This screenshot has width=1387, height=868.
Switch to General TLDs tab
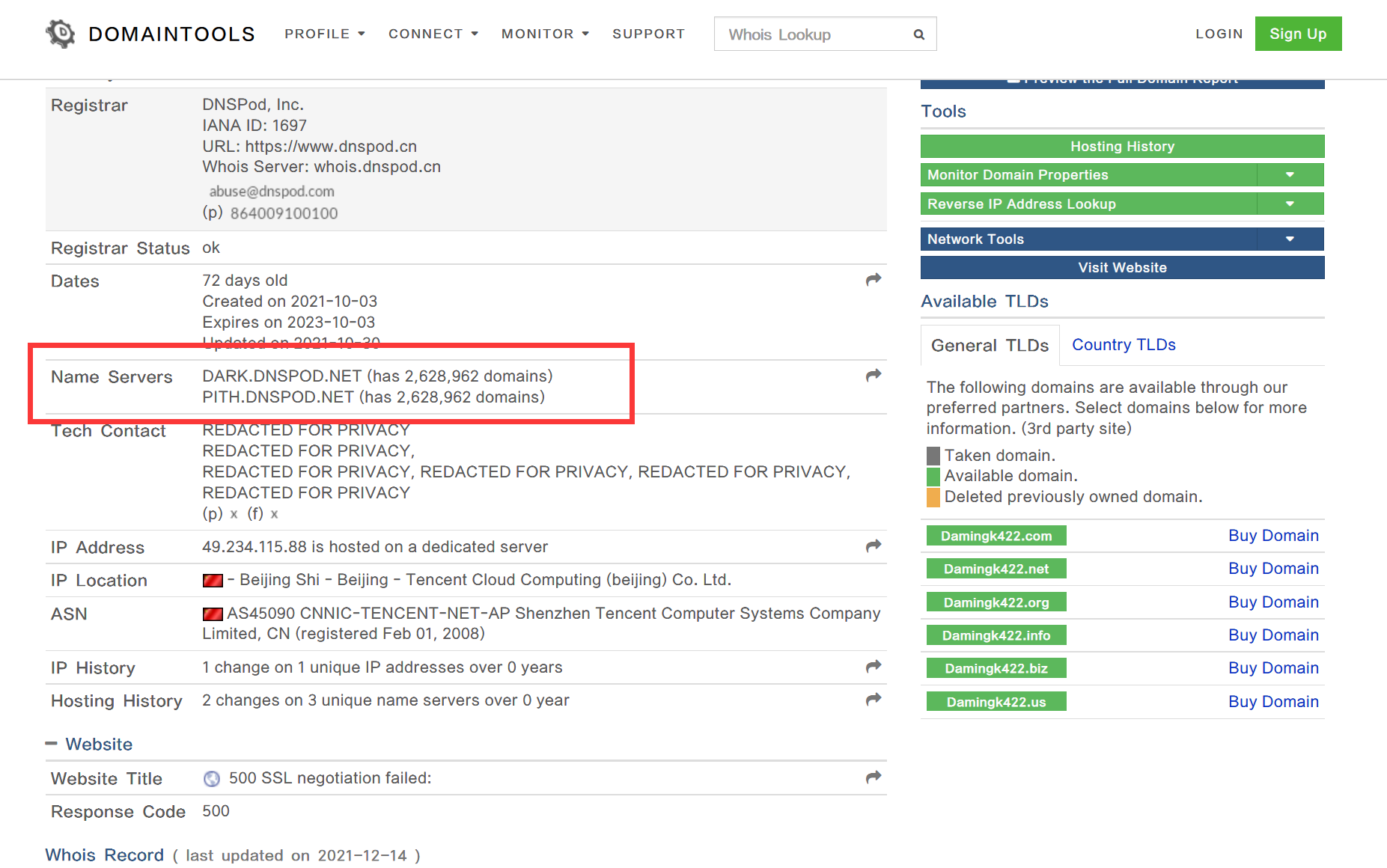(x=990, y=345)
